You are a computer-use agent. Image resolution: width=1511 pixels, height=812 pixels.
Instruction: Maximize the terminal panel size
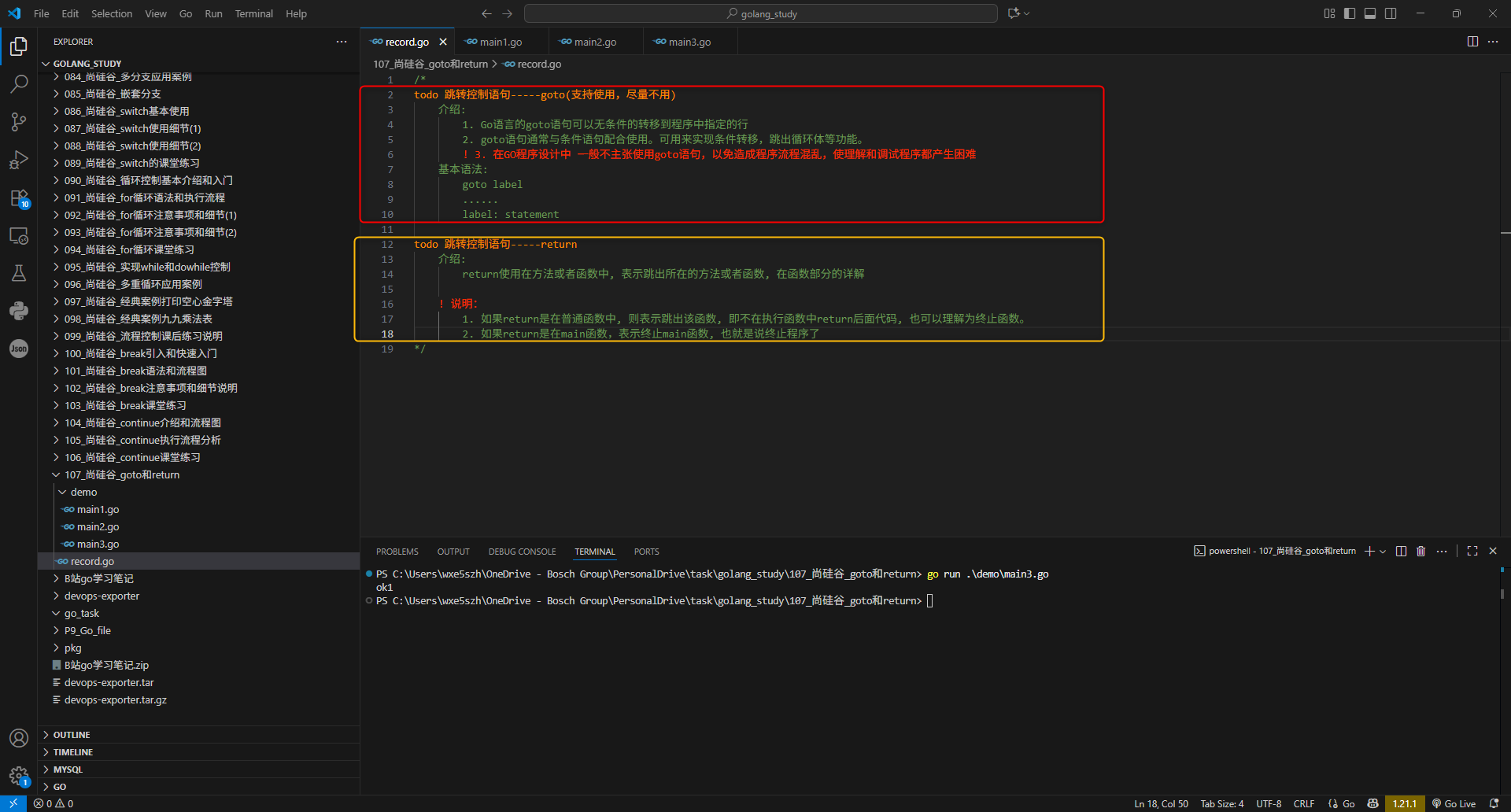pos(1472,552)
